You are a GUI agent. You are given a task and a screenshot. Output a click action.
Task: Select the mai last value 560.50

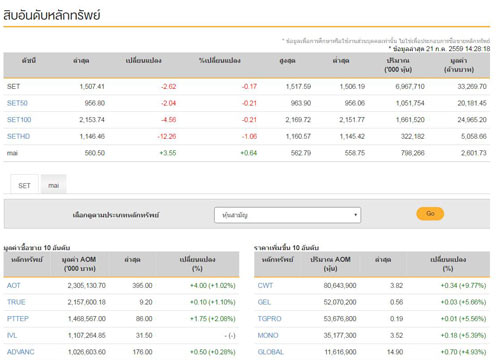point(95,153)
